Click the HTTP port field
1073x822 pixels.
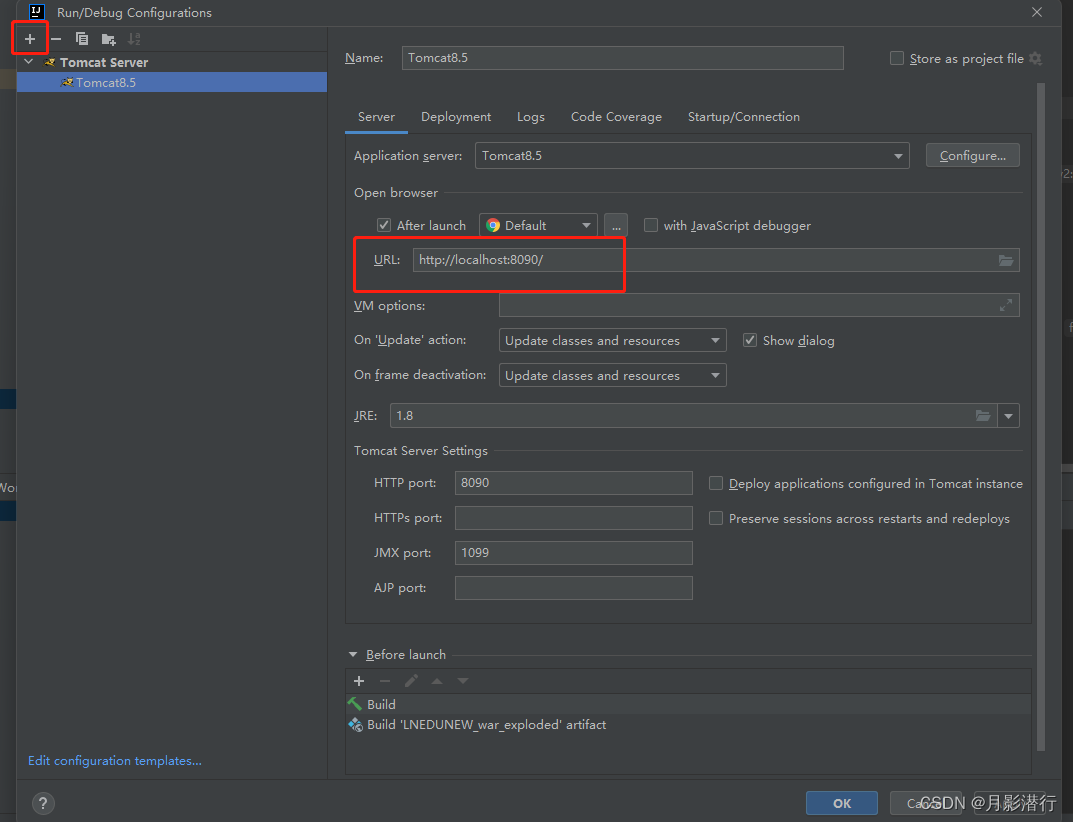click(573, 483)
